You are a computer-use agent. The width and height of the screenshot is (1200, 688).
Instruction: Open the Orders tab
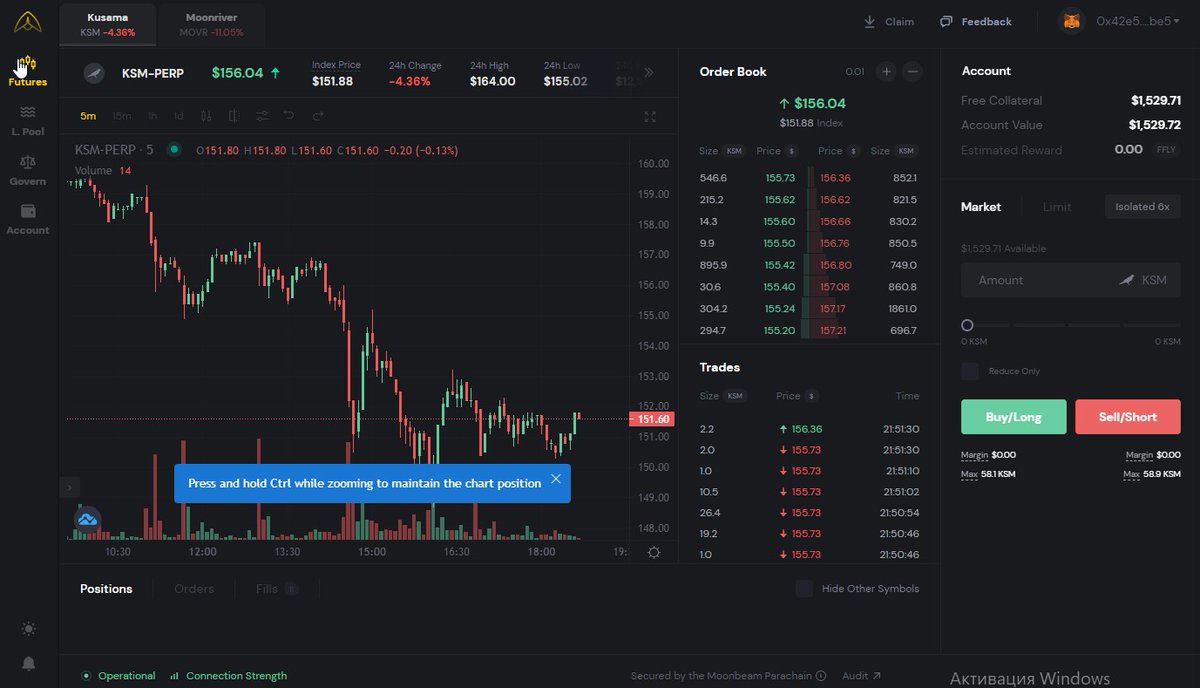194,589
